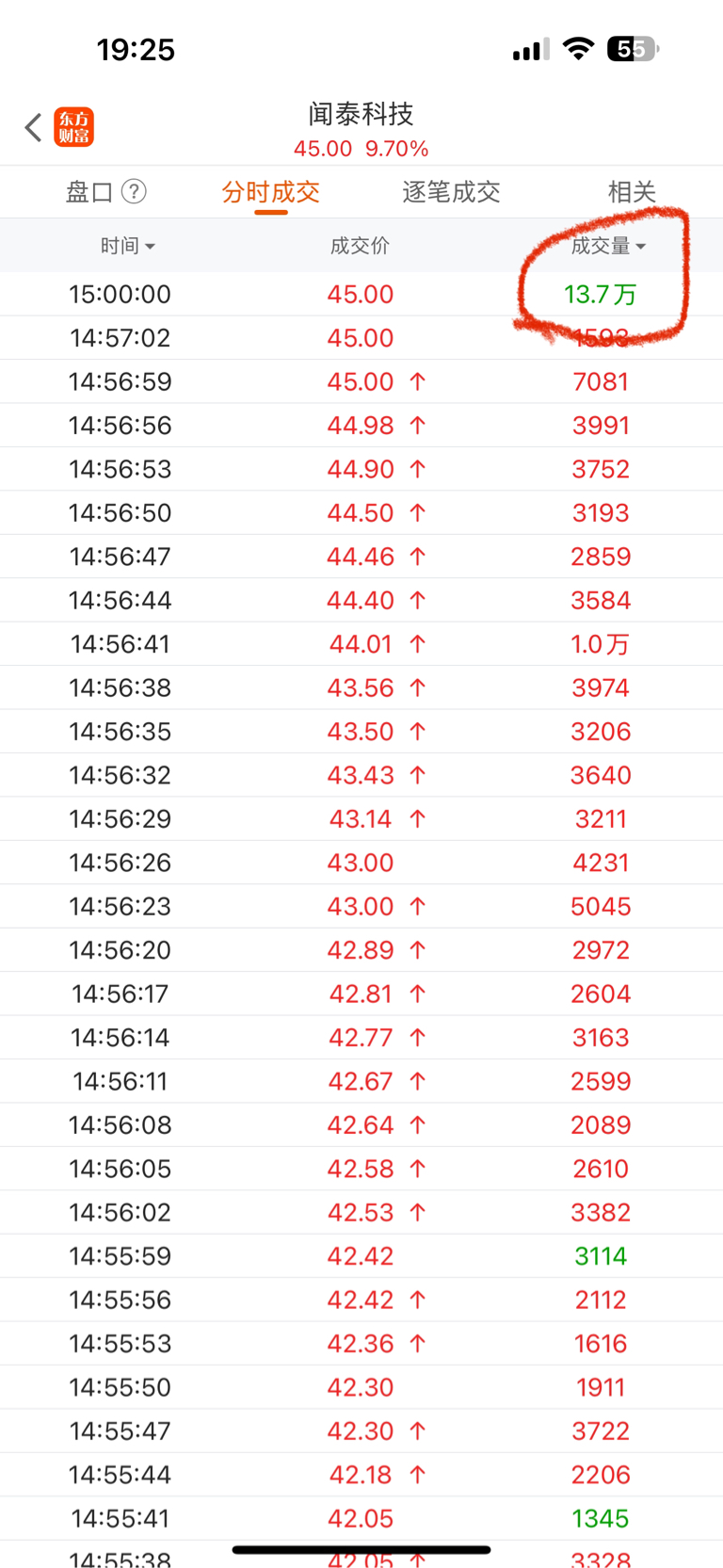Viewport: 723px width, 1568px height.
Task: Tap the back arrow icon
Action: pyautogui.click(x=34, y=127)
